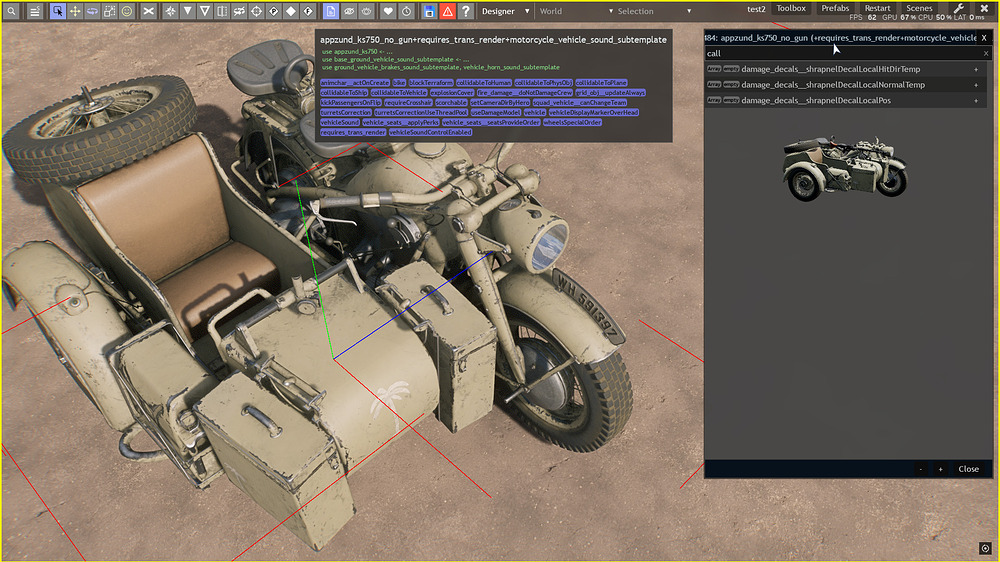This screenshot has width=1000, height=562.
Task: Click the wheelsSpecialOrder tag
Action: click(572, 122)
